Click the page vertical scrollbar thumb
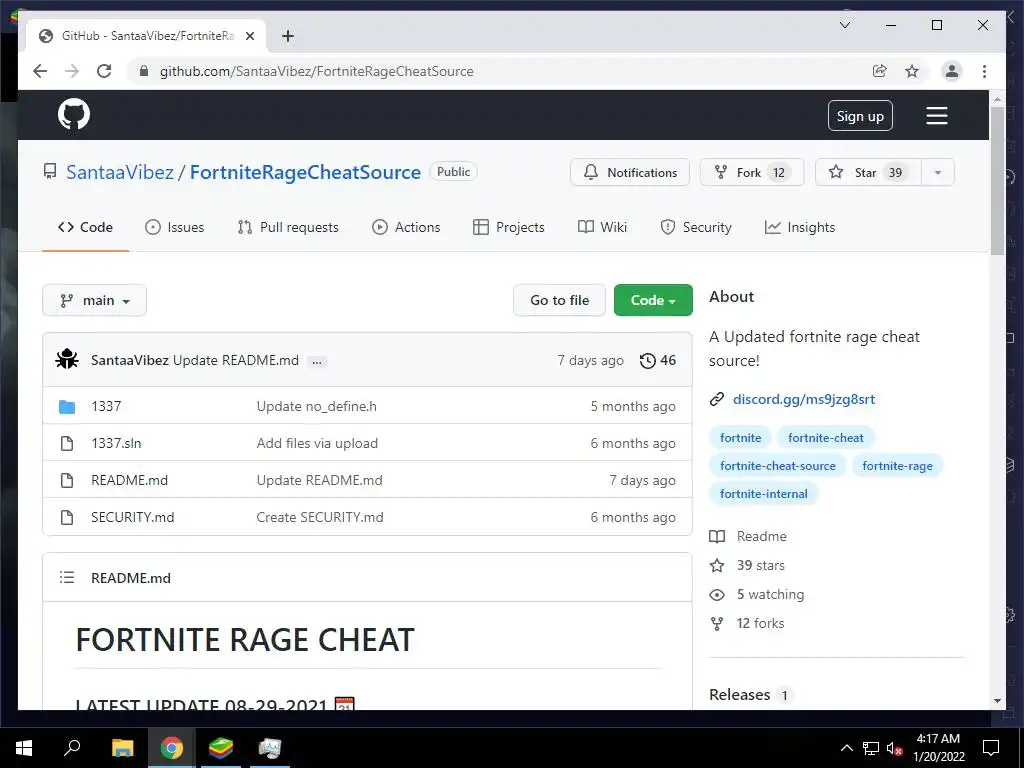The height and width of the screenshot is (768, 1024). tap(997, 180)
